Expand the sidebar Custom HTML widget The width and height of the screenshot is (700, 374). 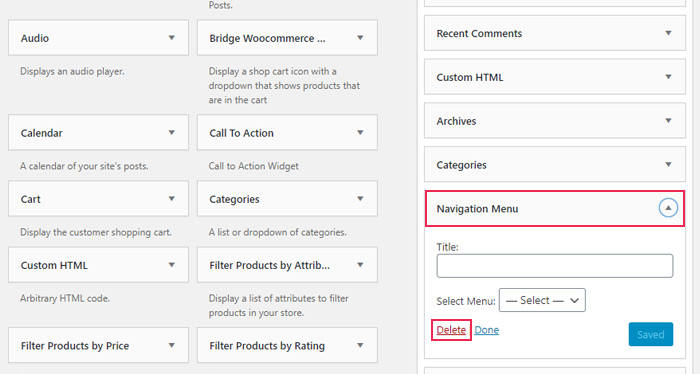pyautogui.click(x=668, y=77)
